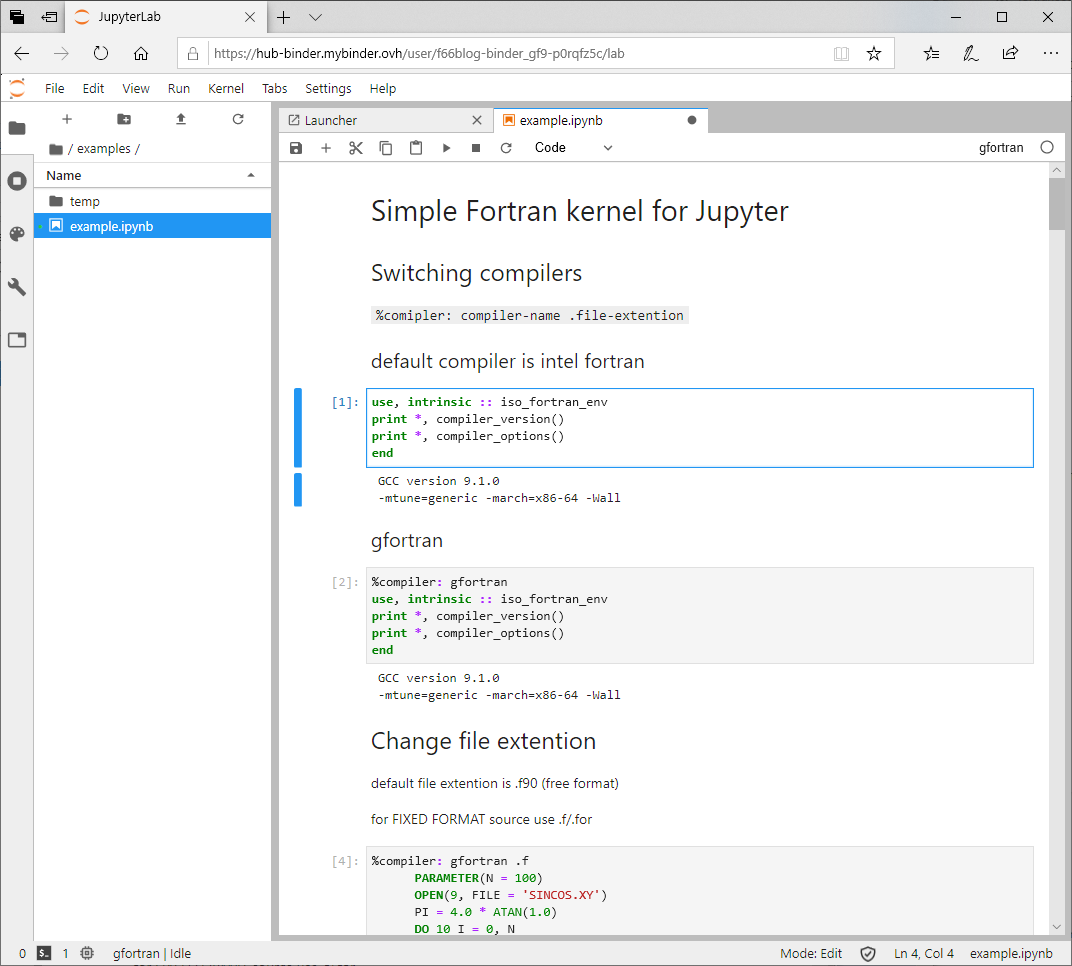
Task: Open the browser tab list chevron
Action: (315, 17)
